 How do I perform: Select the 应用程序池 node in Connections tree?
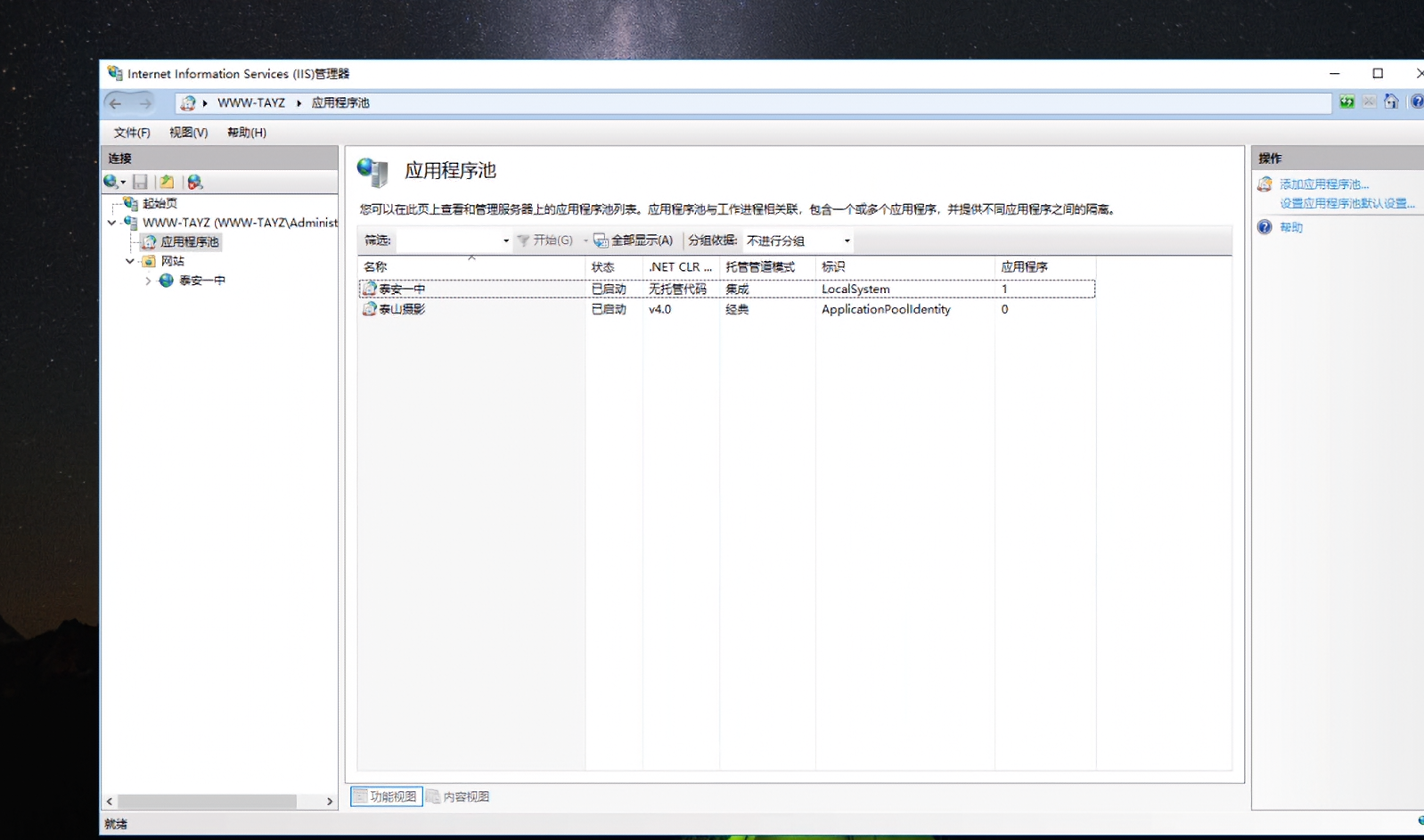tap(190, 242)
